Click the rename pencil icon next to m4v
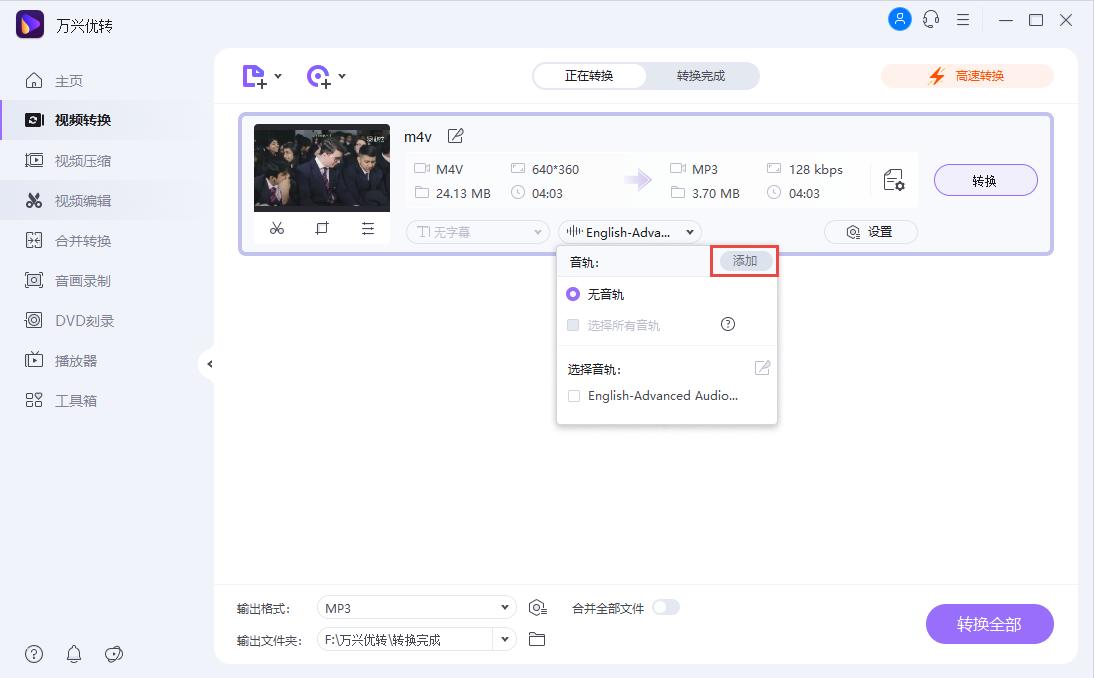Viewport: 1094px width, 678px height. (456, 136)
